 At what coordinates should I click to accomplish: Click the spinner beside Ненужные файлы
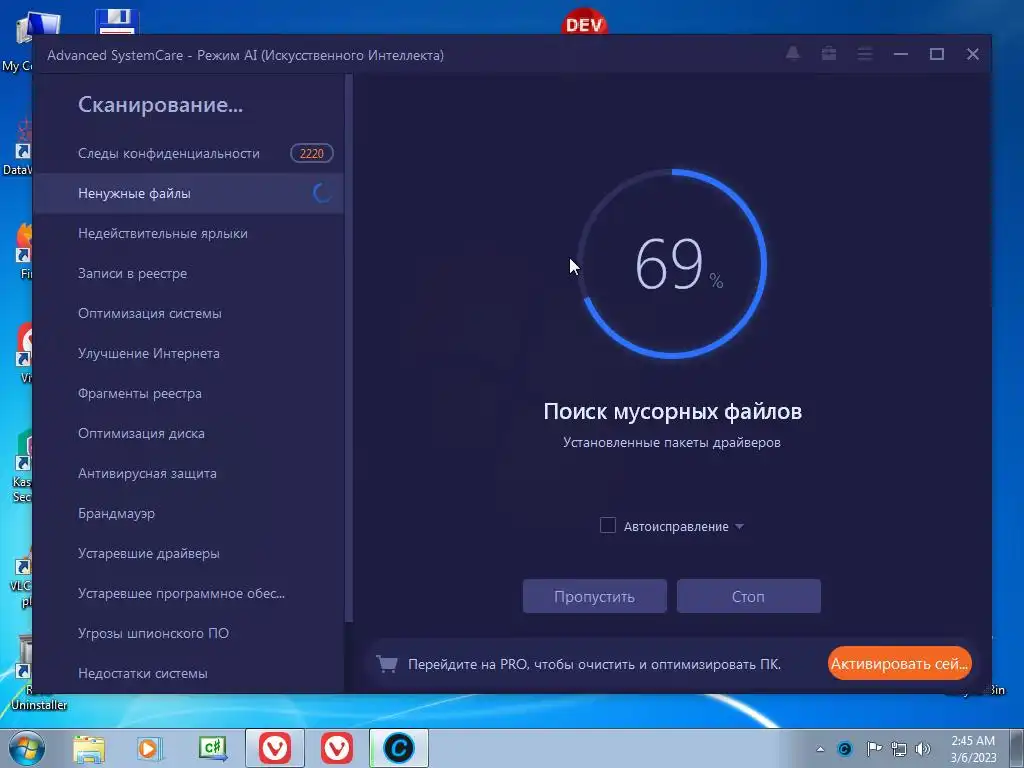pos(322,193)
